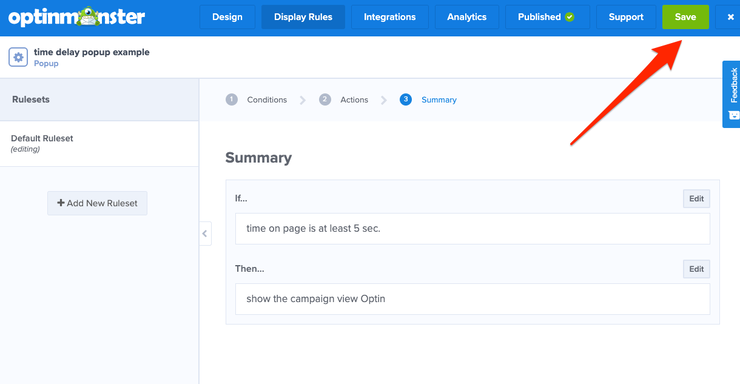The image size is (740, 384).
Task: Edit the Then action
Action: [x=696, y=269]
